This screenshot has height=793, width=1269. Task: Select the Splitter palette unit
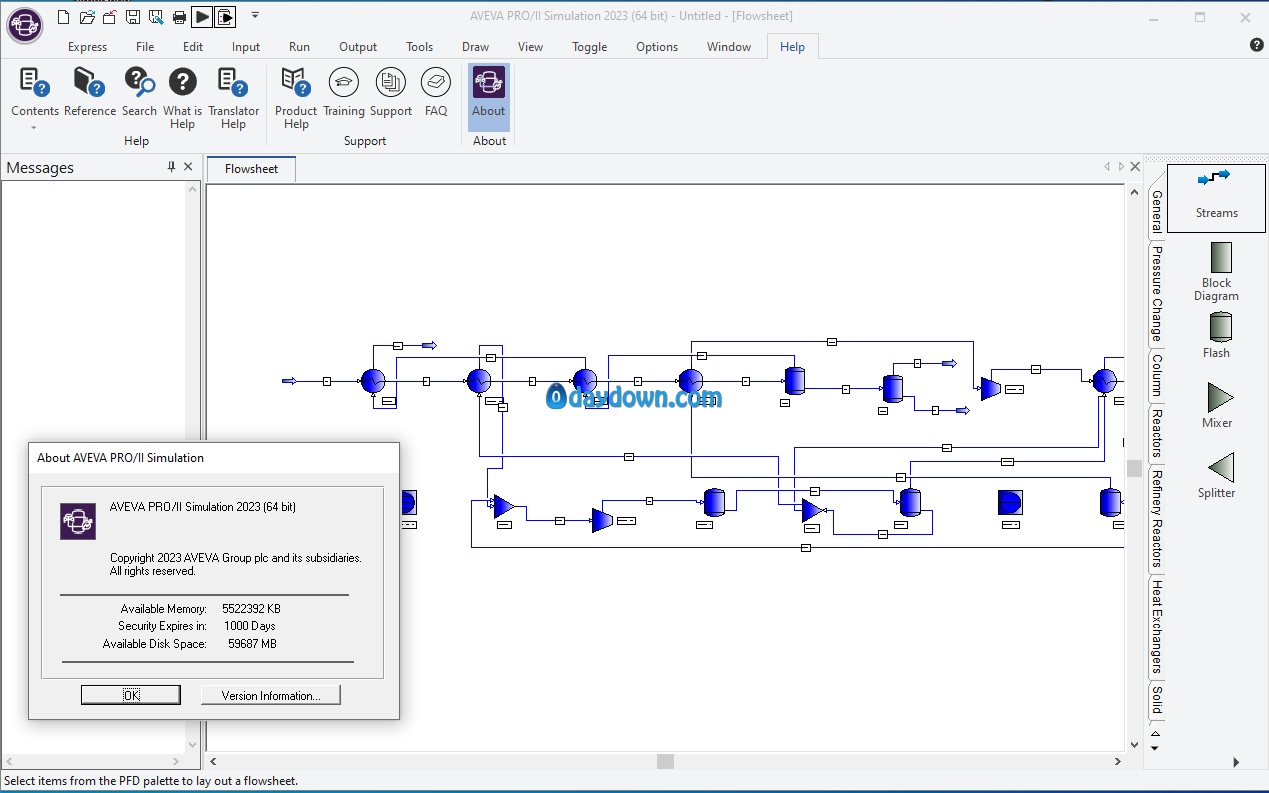[x=1217, y=475]
